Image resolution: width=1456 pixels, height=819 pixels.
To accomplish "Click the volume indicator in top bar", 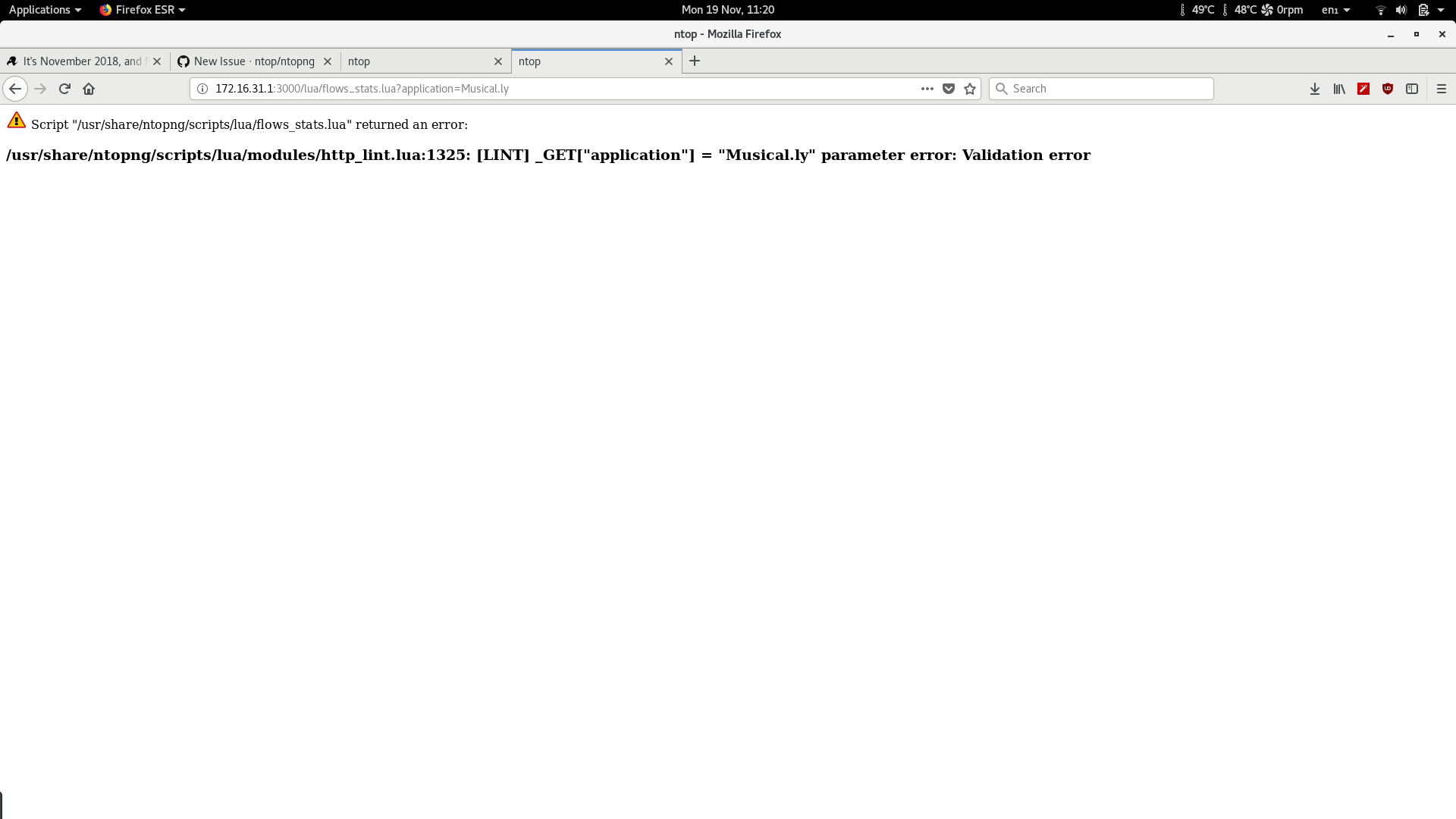I will point(1400,10).
